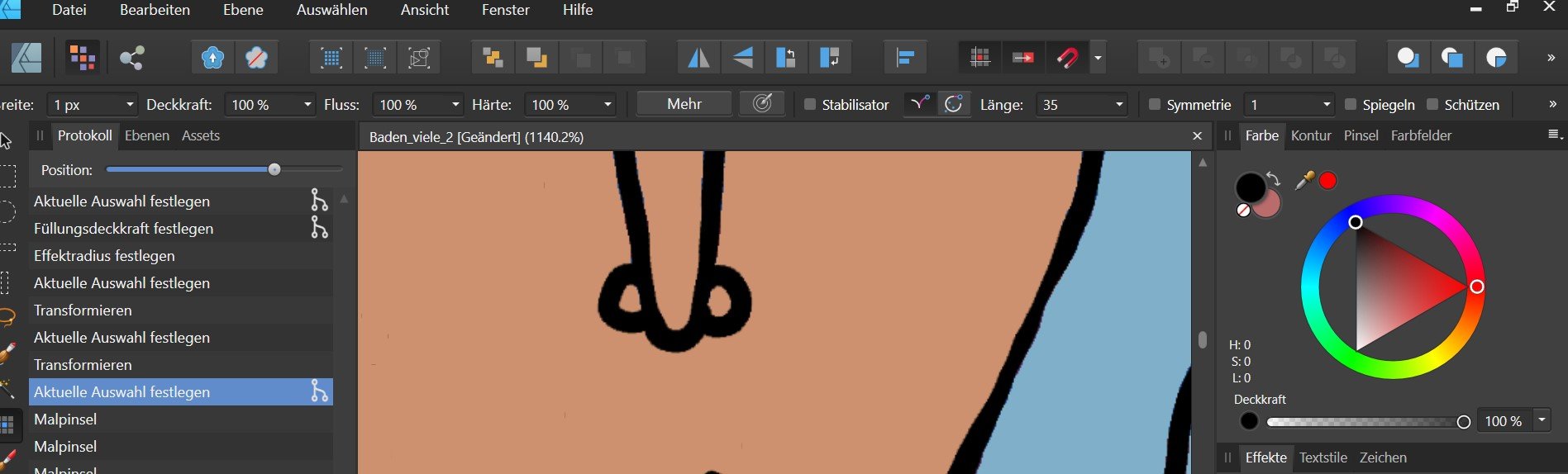Toggle the Snapping magnet
The height and width of the screenshot is (474, 1568).
(1067, 58)
